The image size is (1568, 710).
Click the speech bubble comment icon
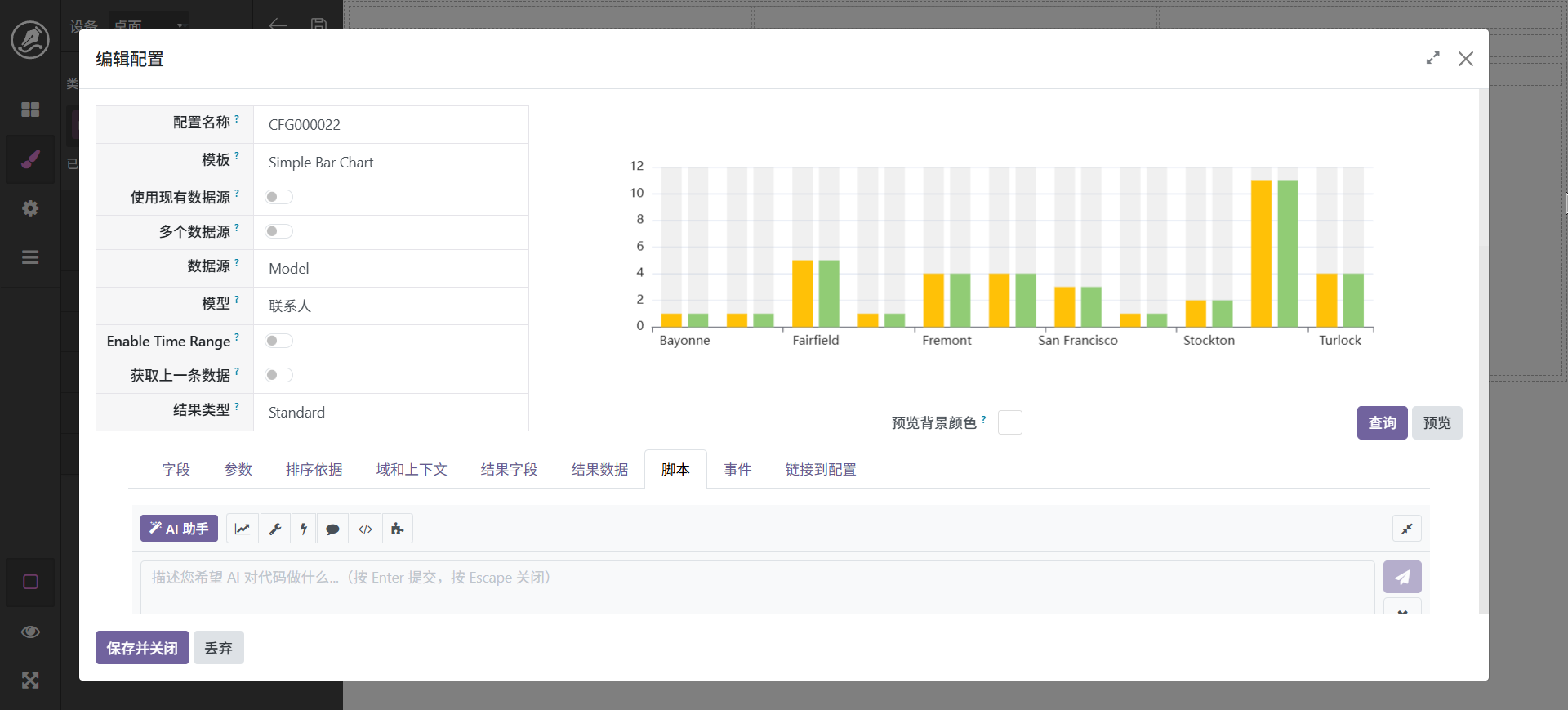(x=332, y=529)
